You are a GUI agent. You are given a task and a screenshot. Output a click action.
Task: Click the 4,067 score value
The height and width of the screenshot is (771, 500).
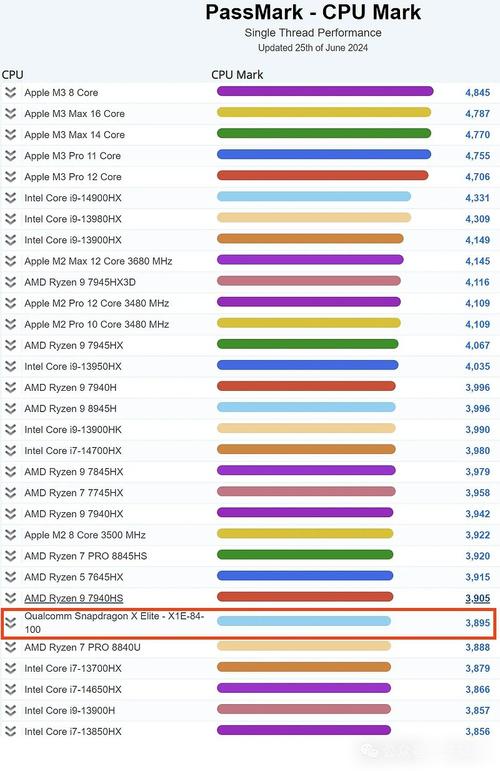pyautogui.click(x=477, y=345)
